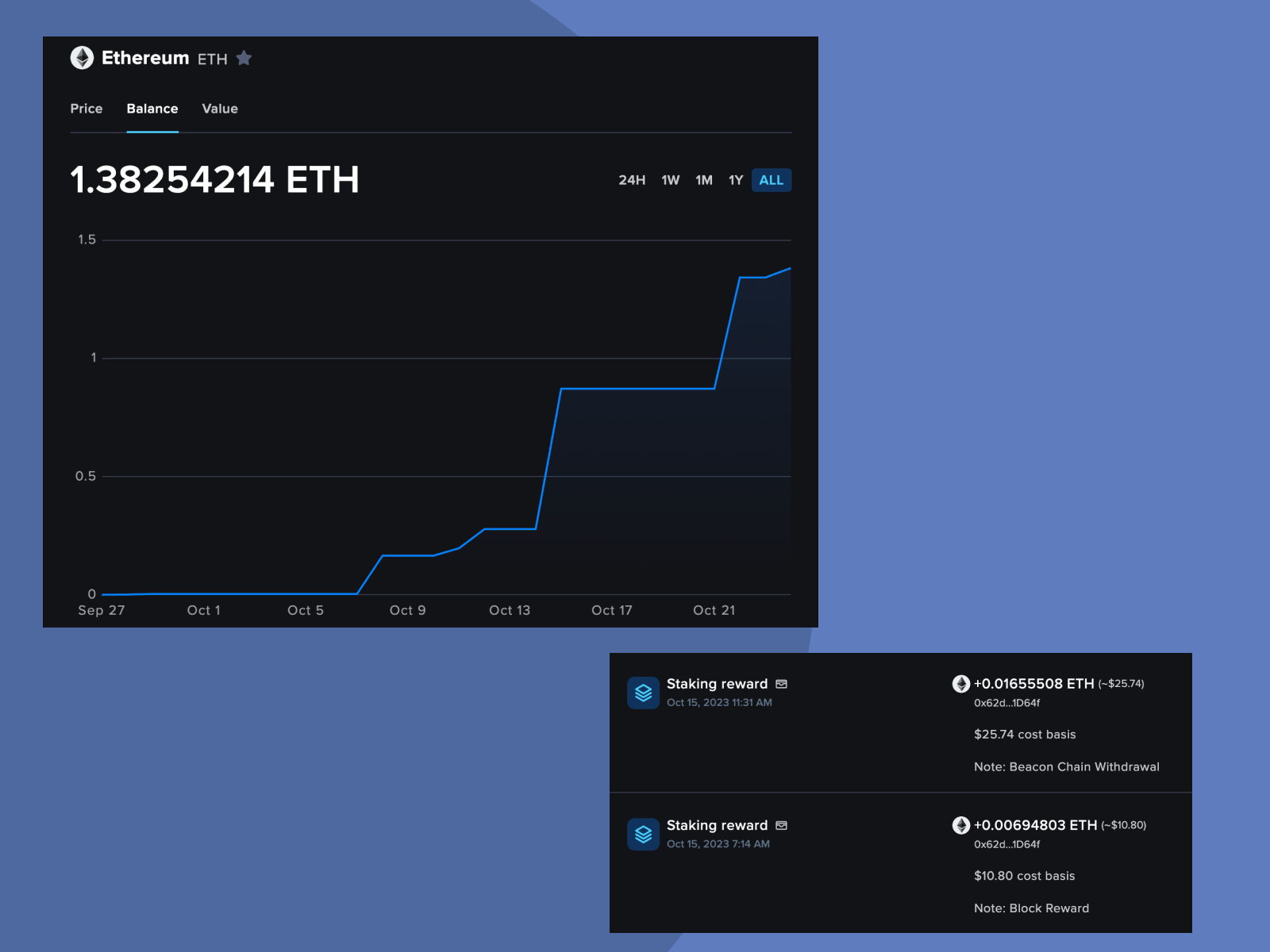Screen dimensions: 1270x952
Task: Click the Oct 15, 2023 7:14 AM timestamp
Action: point(718,844)
